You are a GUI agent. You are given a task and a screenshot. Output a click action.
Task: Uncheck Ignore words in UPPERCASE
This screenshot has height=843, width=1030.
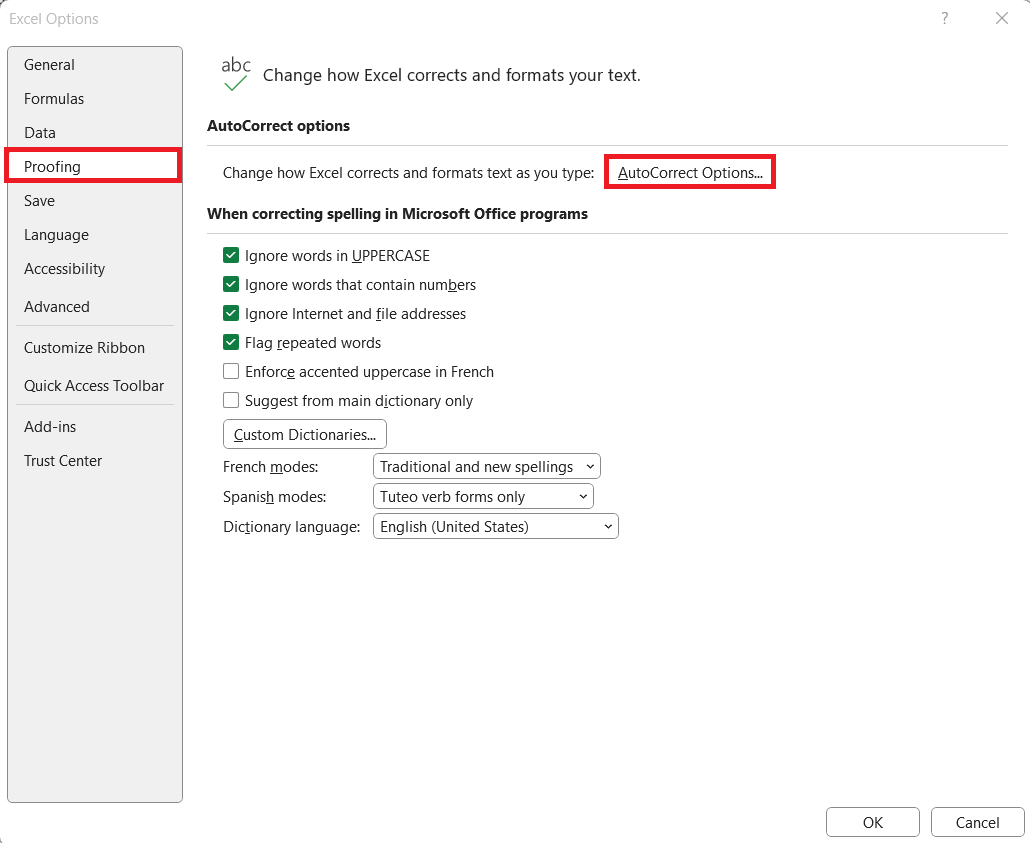tap(231, 255)
